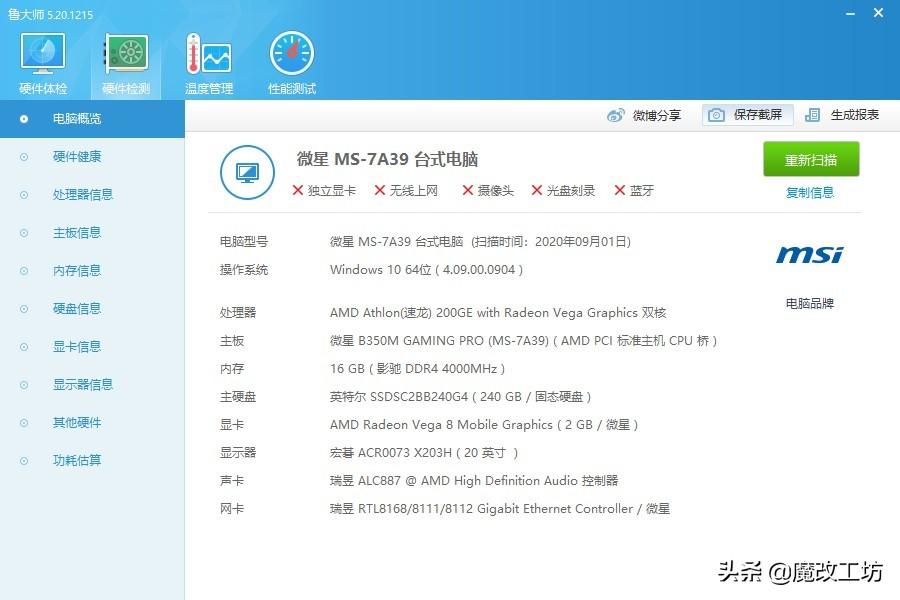Click the 16 GB 影驰 DDR4 memory value
The height and width of the screenshot is (600, 900).
coord(417,369)
